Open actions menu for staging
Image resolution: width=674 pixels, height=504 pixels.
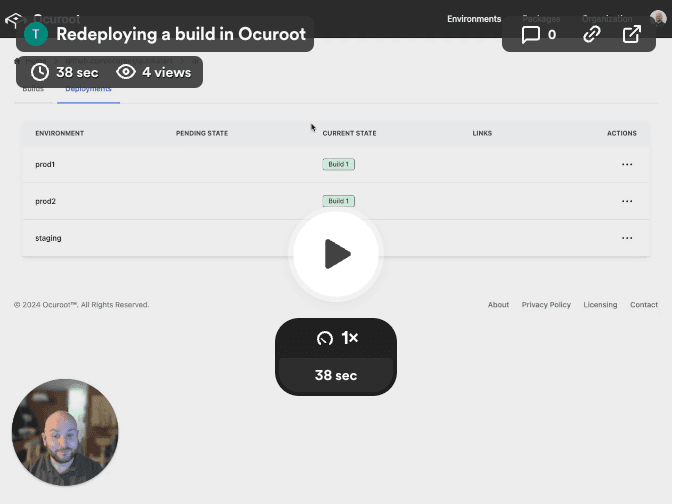click(627, 238)
